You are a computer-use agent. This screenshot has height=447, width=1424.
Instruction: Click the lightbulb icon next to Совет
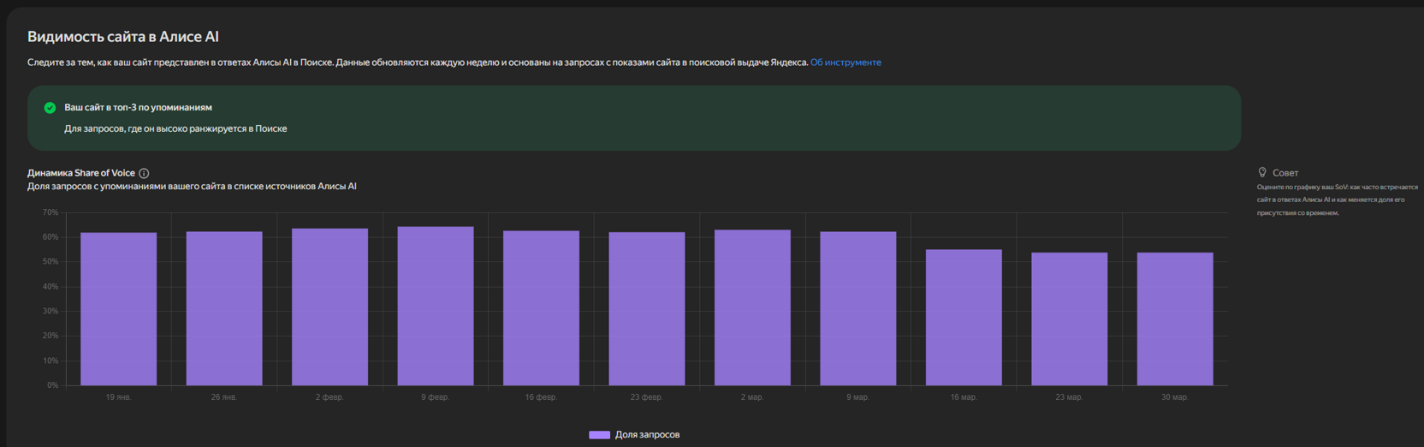pyautogui.click(x=1262, y=173)
